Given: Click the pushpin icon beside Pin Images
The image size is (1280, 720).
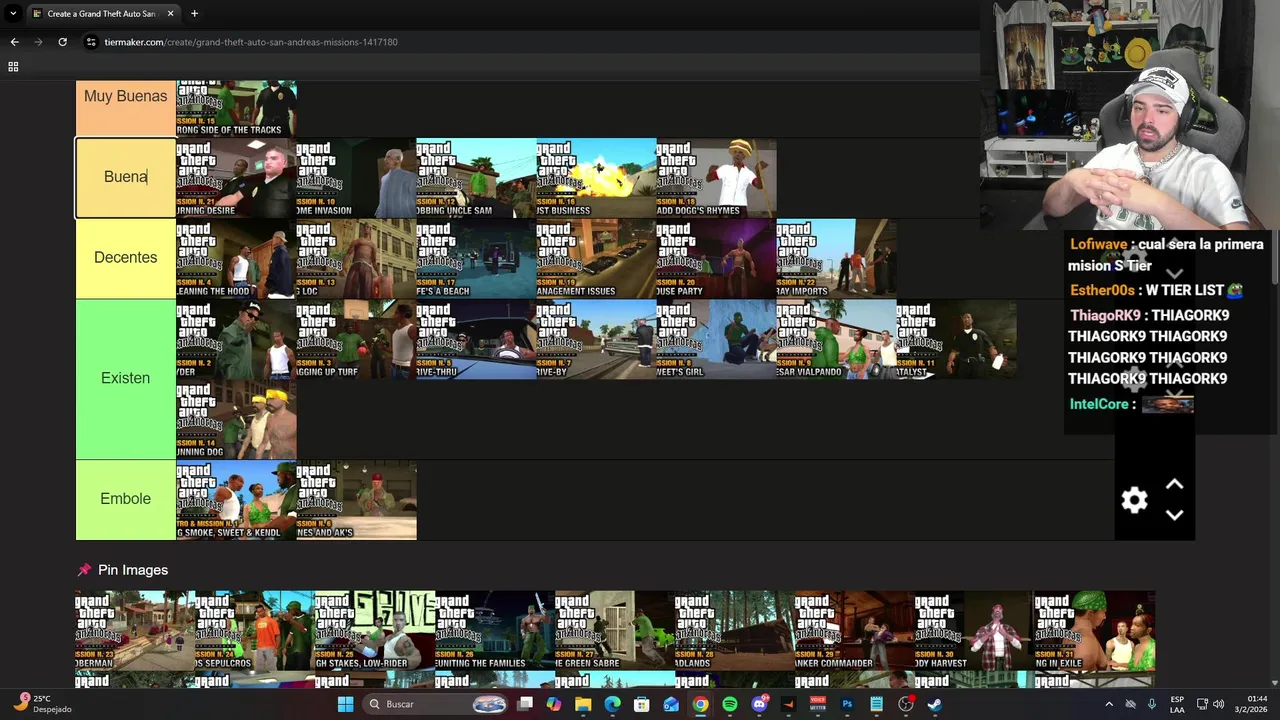Looking at the screenshot, I should (x=84, y=570).
